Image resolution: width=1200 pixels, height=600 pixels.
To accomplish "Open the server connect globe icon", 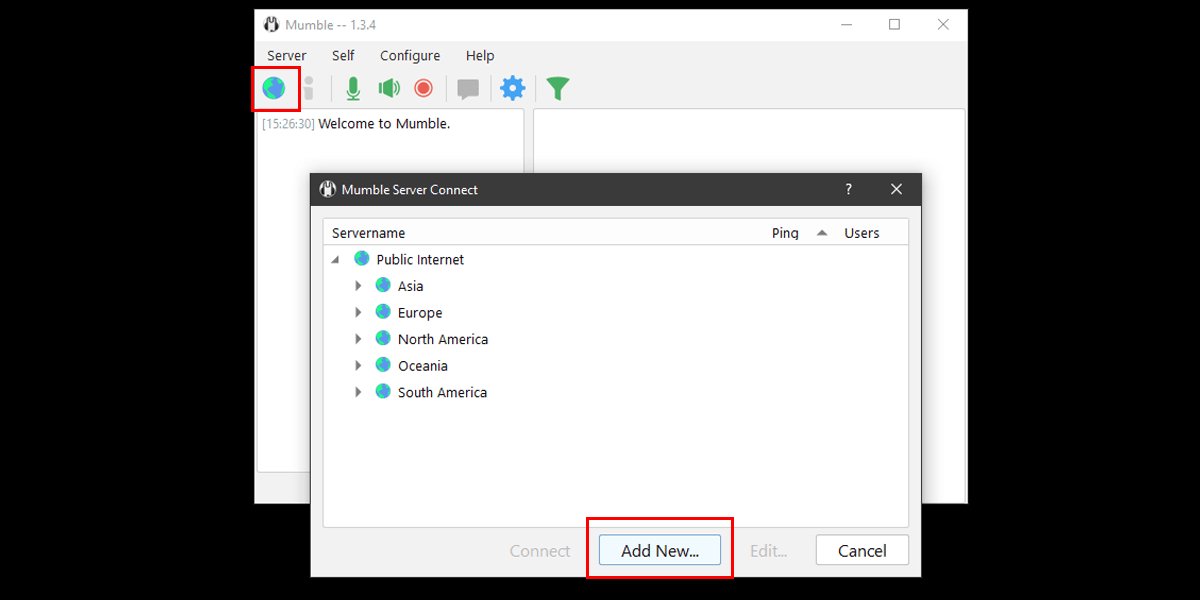I will pos(273,88).
